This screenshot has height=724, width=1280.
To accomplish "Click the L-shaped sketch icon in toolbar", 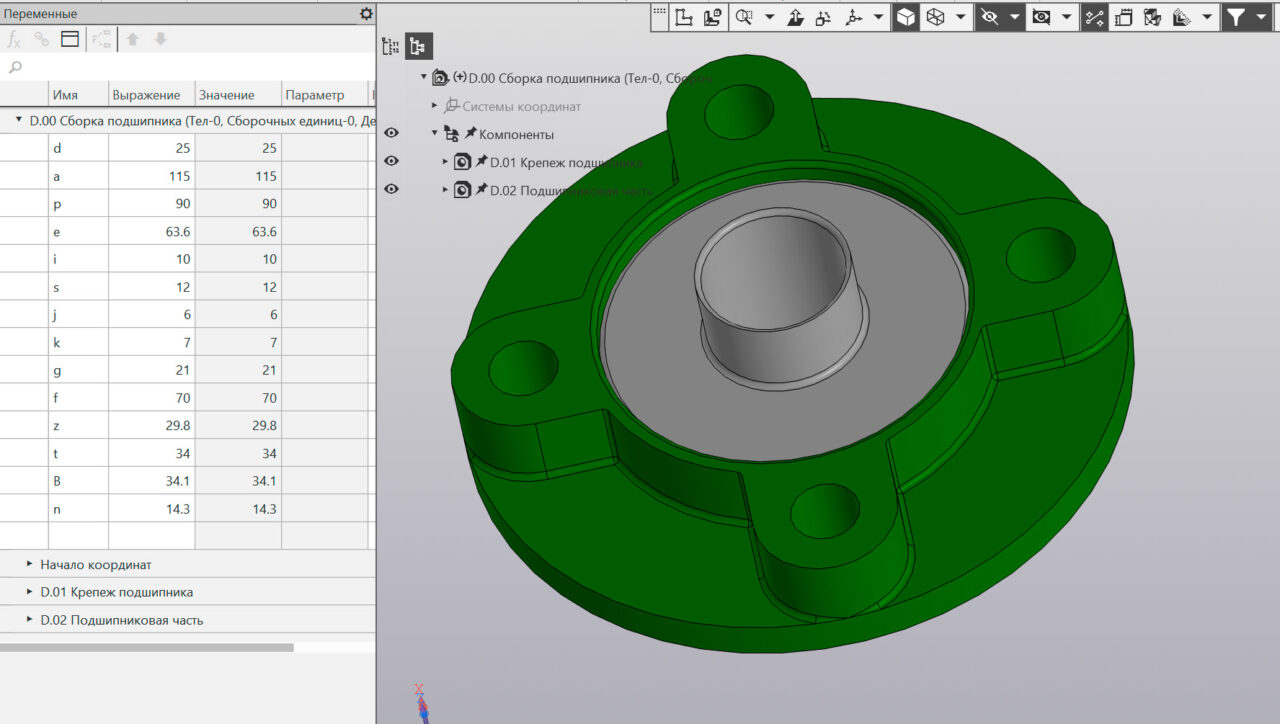I will pos(684,17).
